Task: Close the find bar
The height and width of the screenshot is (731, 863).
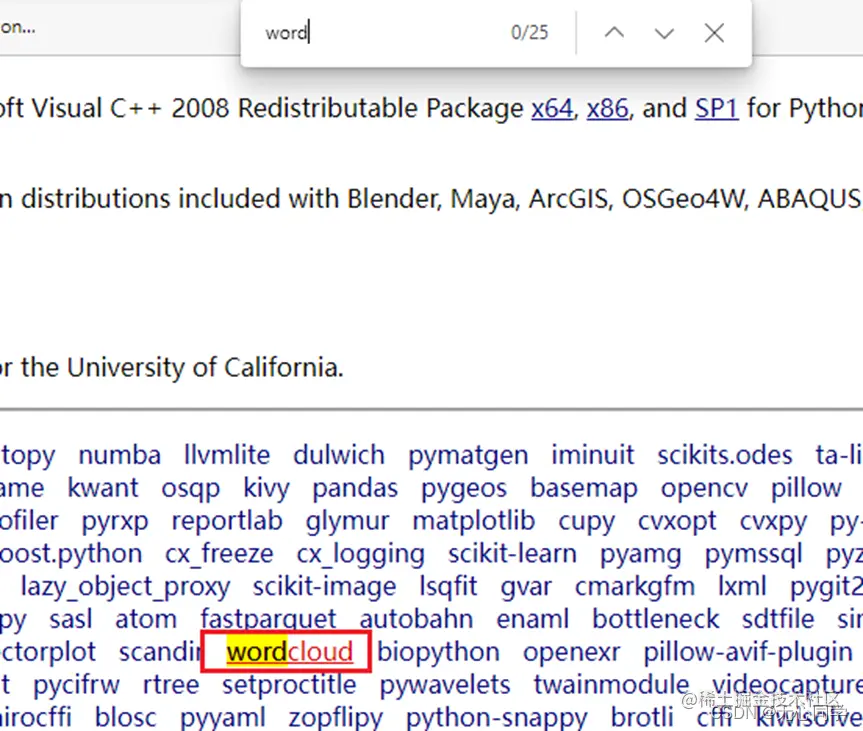Action: coord(714,33)
